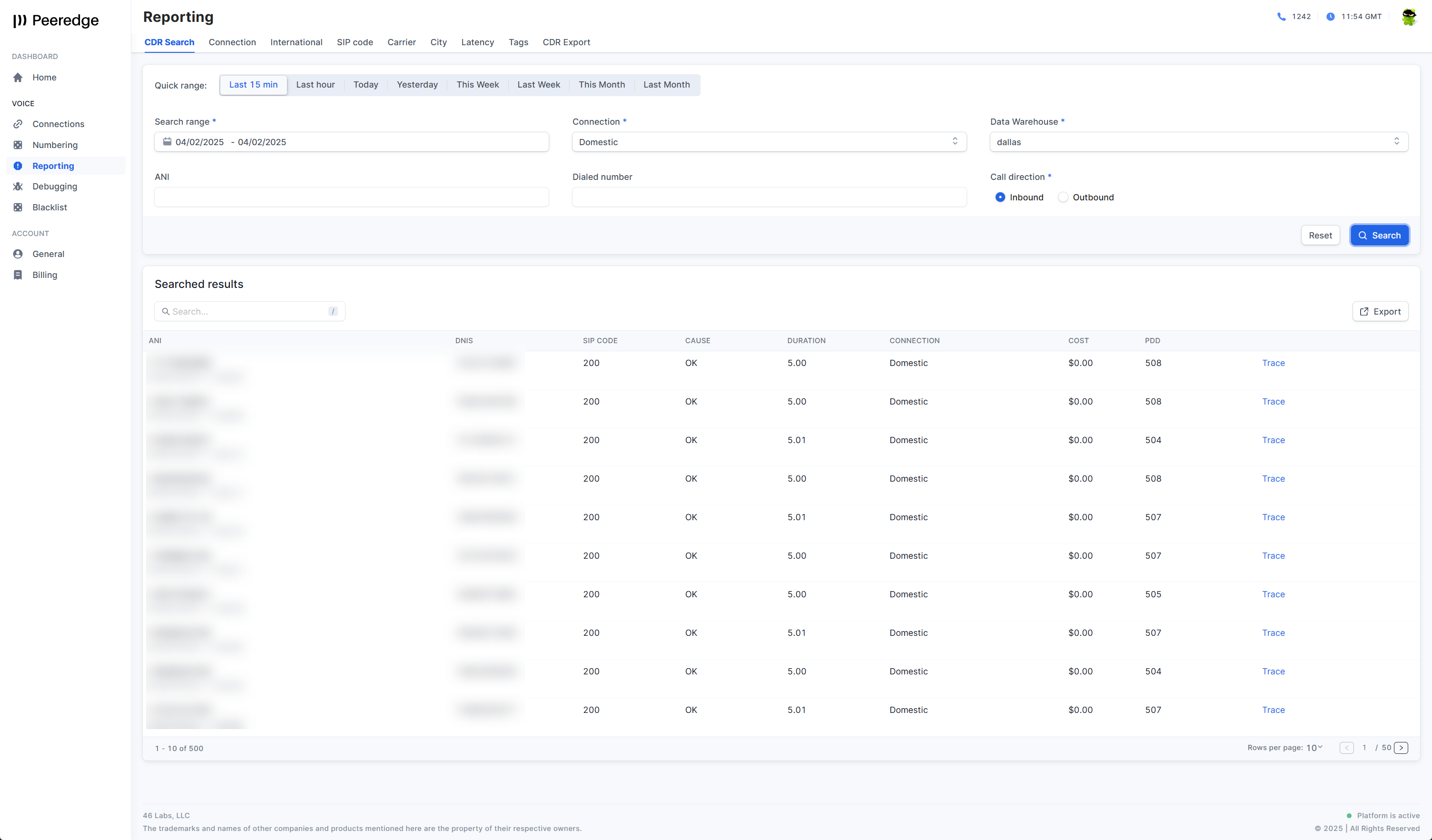Image resolution: width=1432 pixels, height=840 pixels.
Task: Select the Outbound call direction
Action: [1063, 197]
